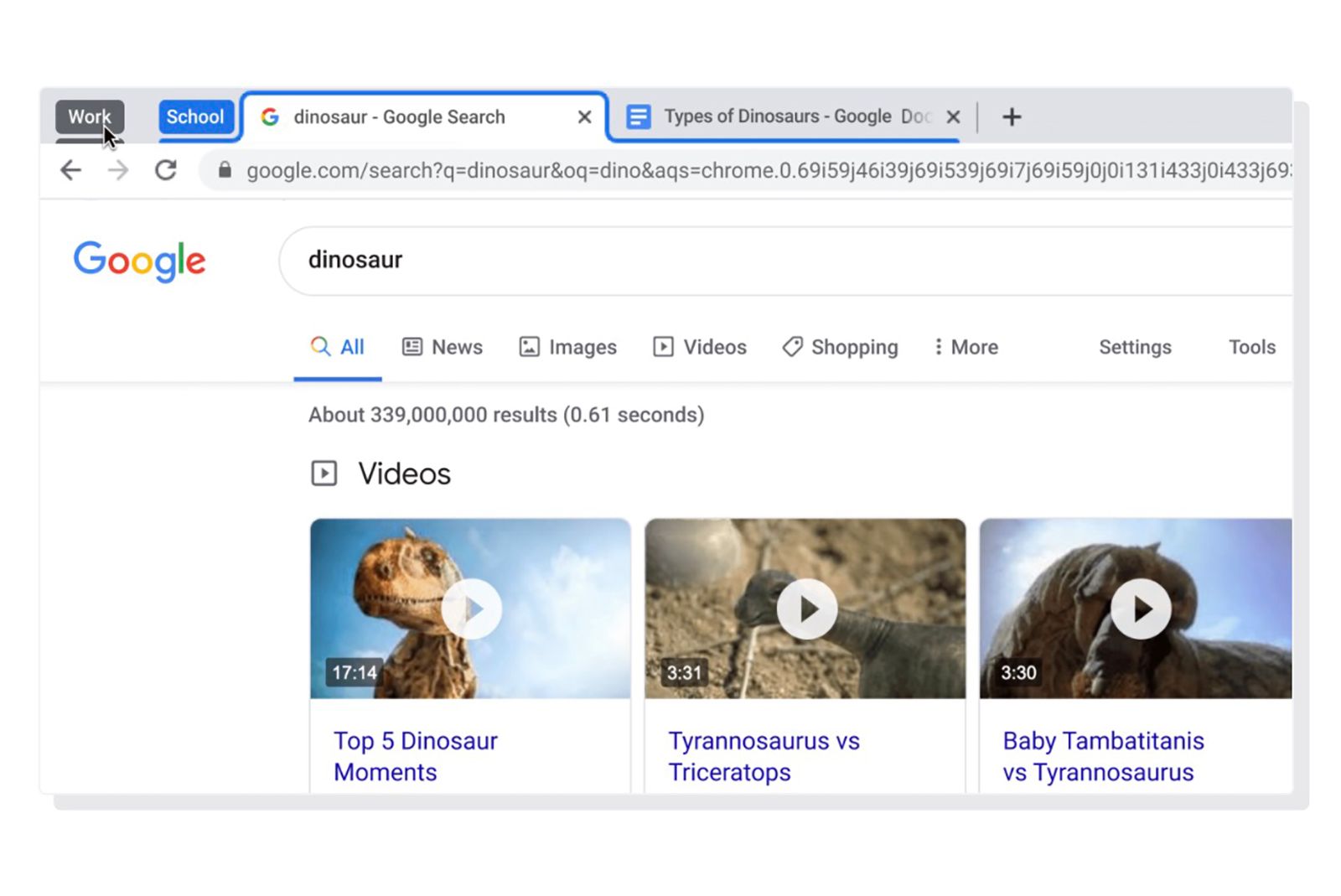Image resolution: width=1341 pixels, height=896 pixels.
Task: Open the Settings menu
Action: coord(1135,346)
